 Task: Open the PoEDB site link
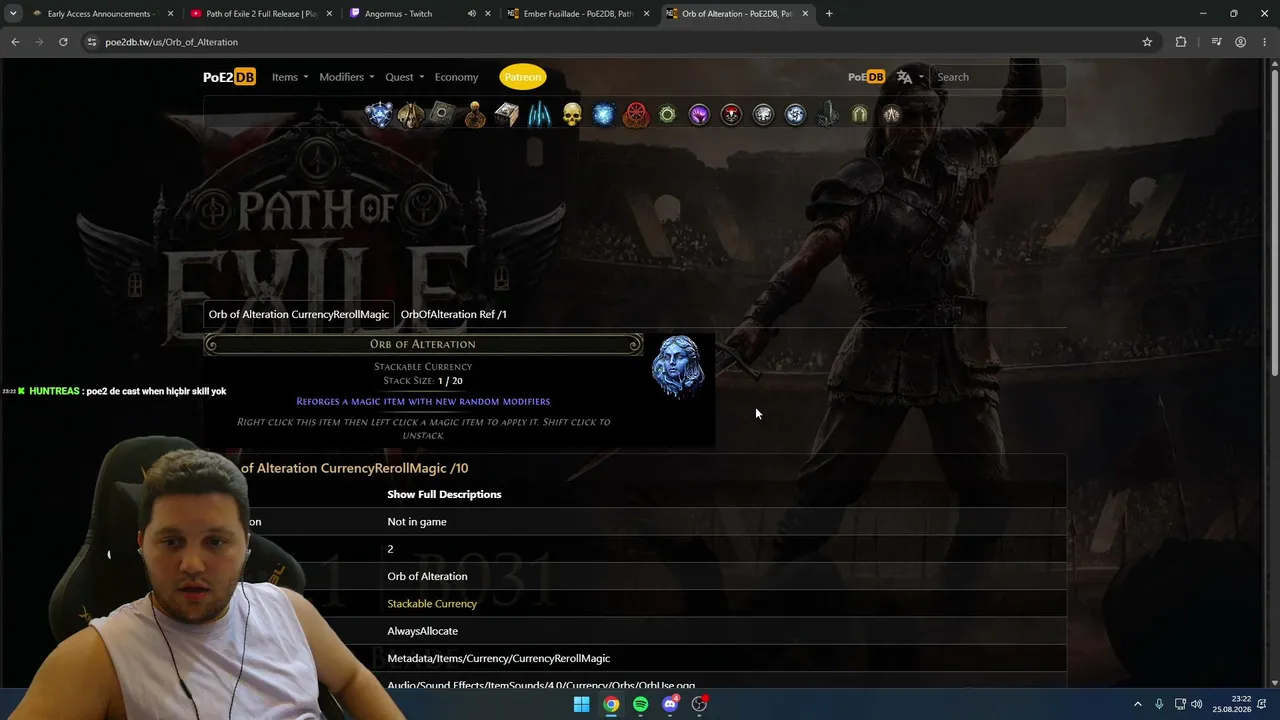click(x=866, y=77)
